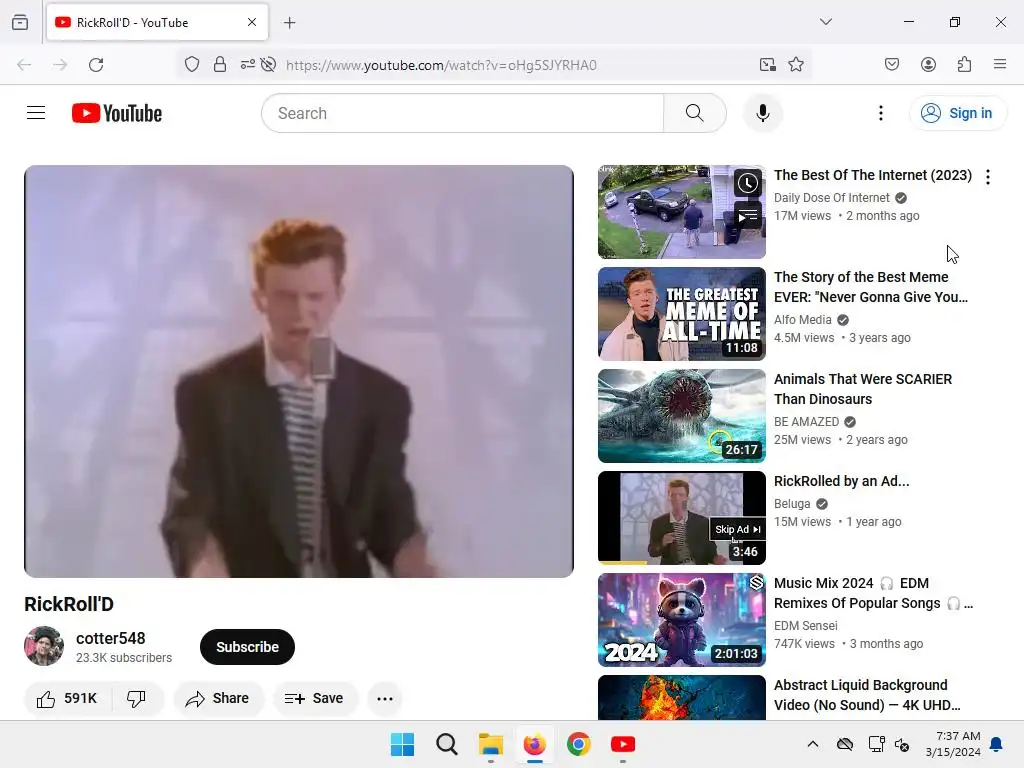Switch to Chrome in the taskbar
1024x768 pixels.
tap(579, 744)
